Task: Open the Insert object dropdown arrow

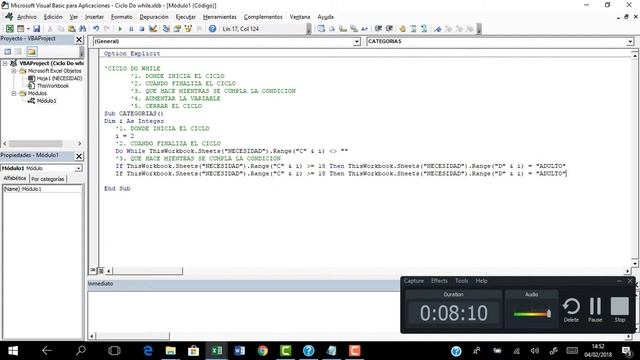Action: tap(28, 29)
